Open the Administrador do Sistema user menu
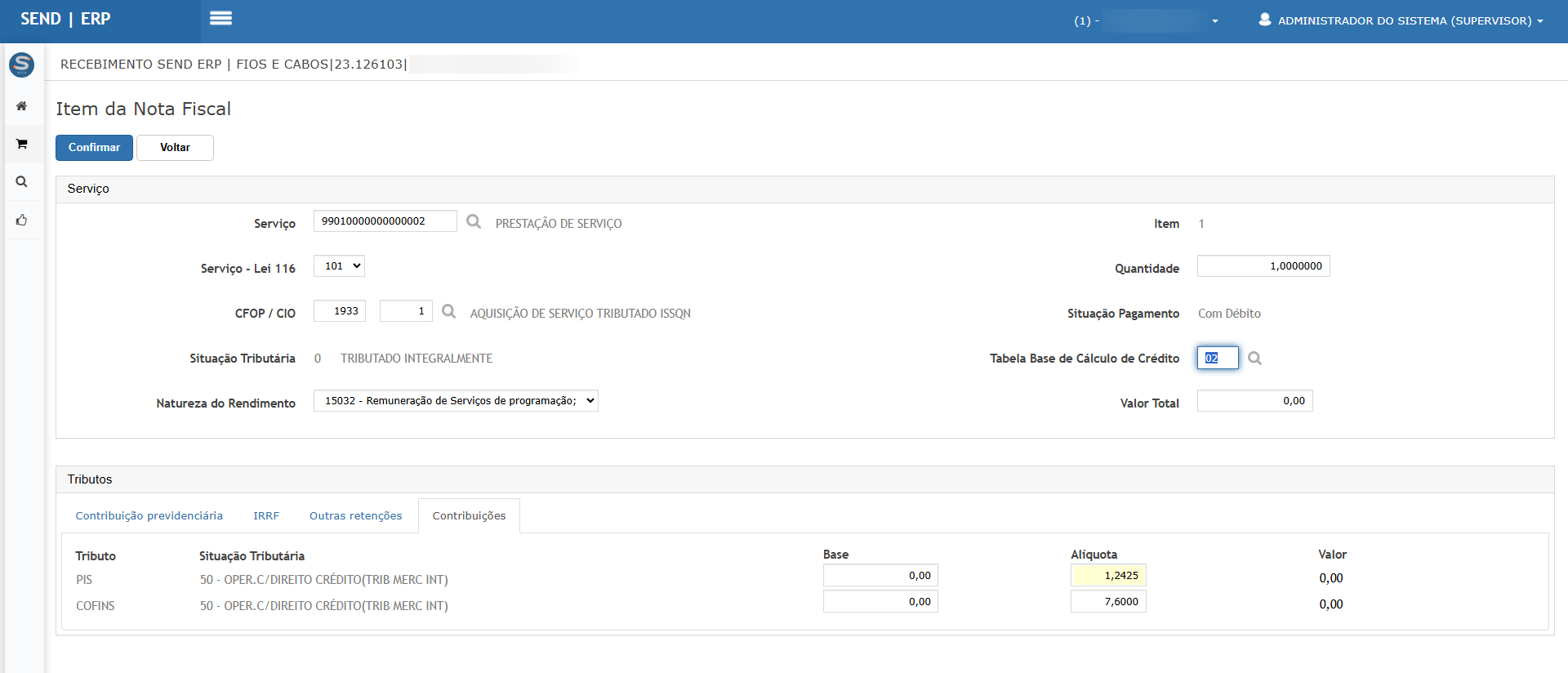This screenshot has width=1568, height=673. coord(1401,20)
